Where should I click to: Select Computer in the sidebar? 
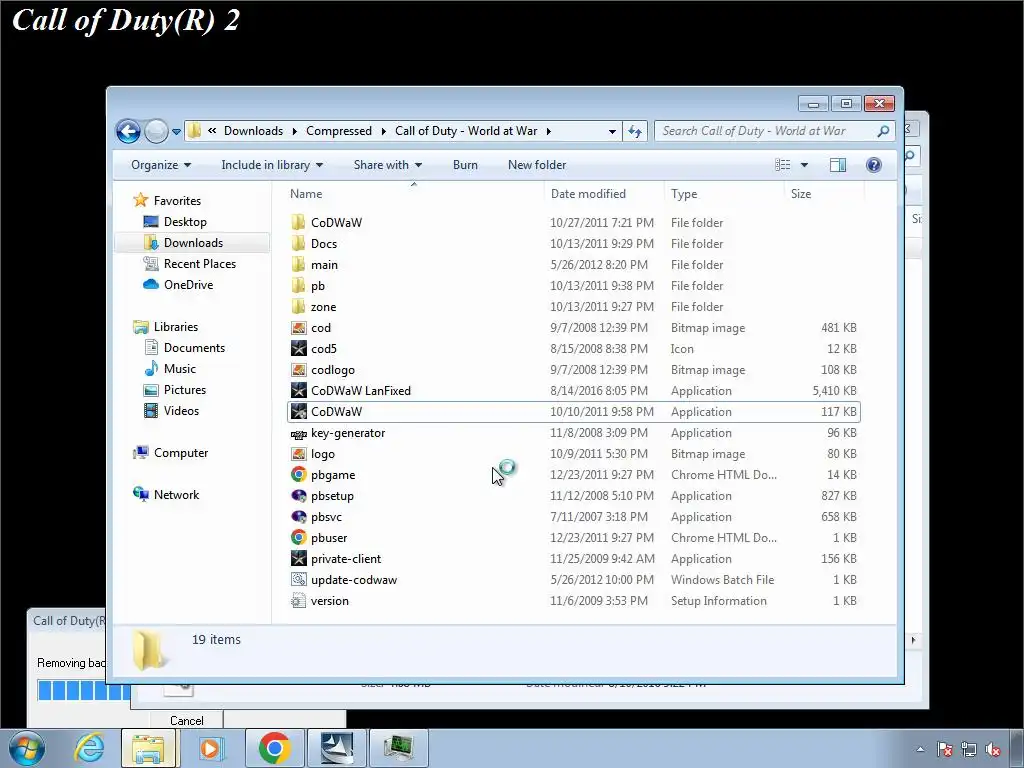(170, 453)
